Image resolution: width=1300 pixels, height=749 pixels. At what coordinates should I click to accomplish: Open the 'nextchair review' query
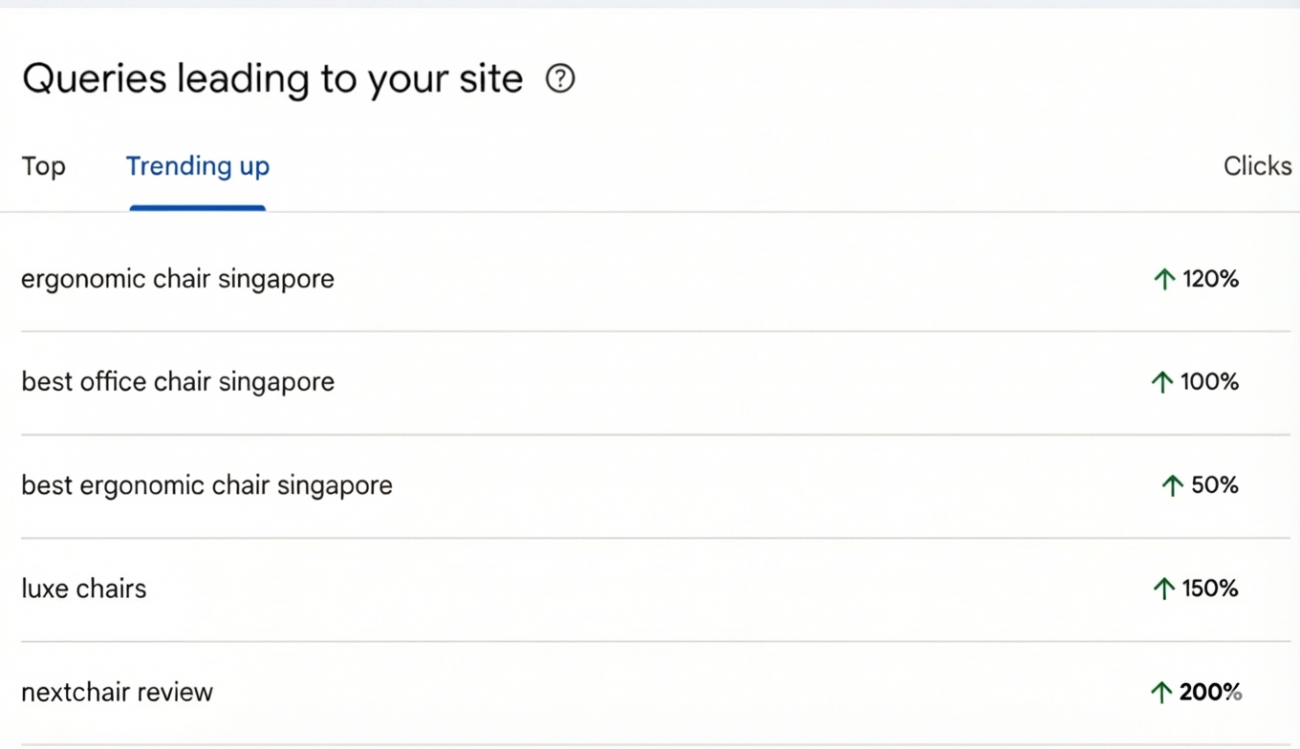pos(117,692)
